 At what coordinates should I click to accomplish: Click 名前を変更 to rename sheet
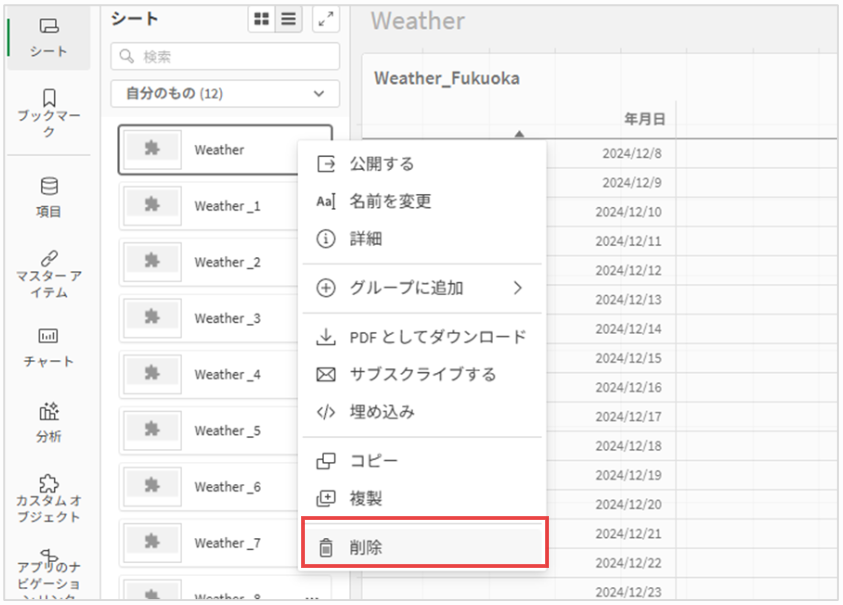pyautogui.click(x=390, y=202)
